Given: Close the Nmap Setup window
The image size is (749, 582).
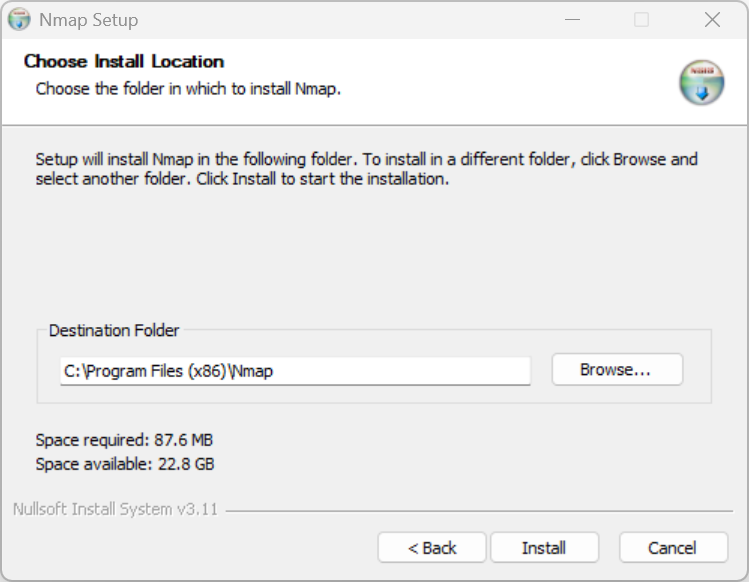Looking at the screenshot, I should tap(712, 20).
